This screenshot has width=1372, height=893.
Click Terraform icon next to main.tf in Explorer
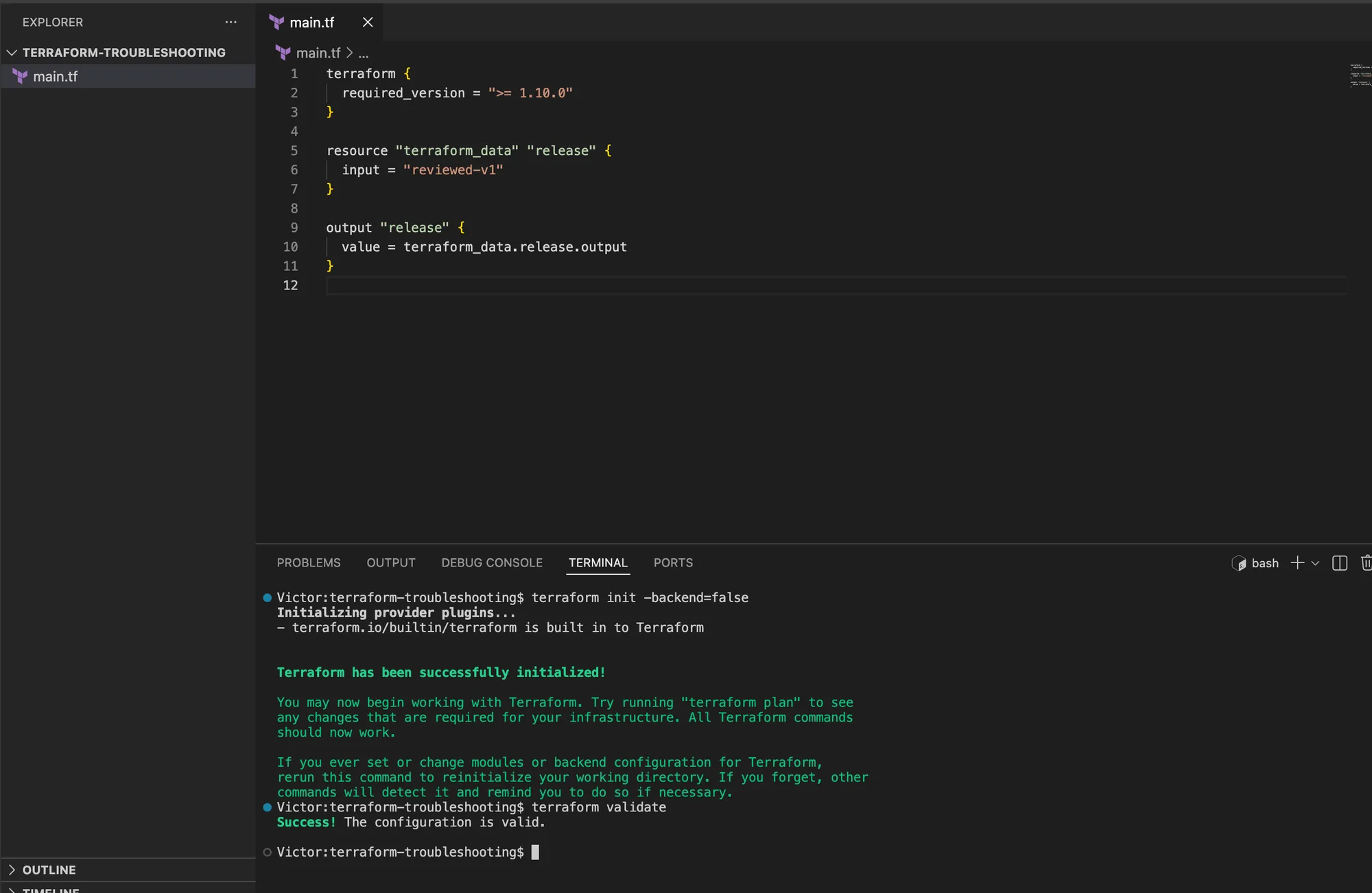coord(20,76)
